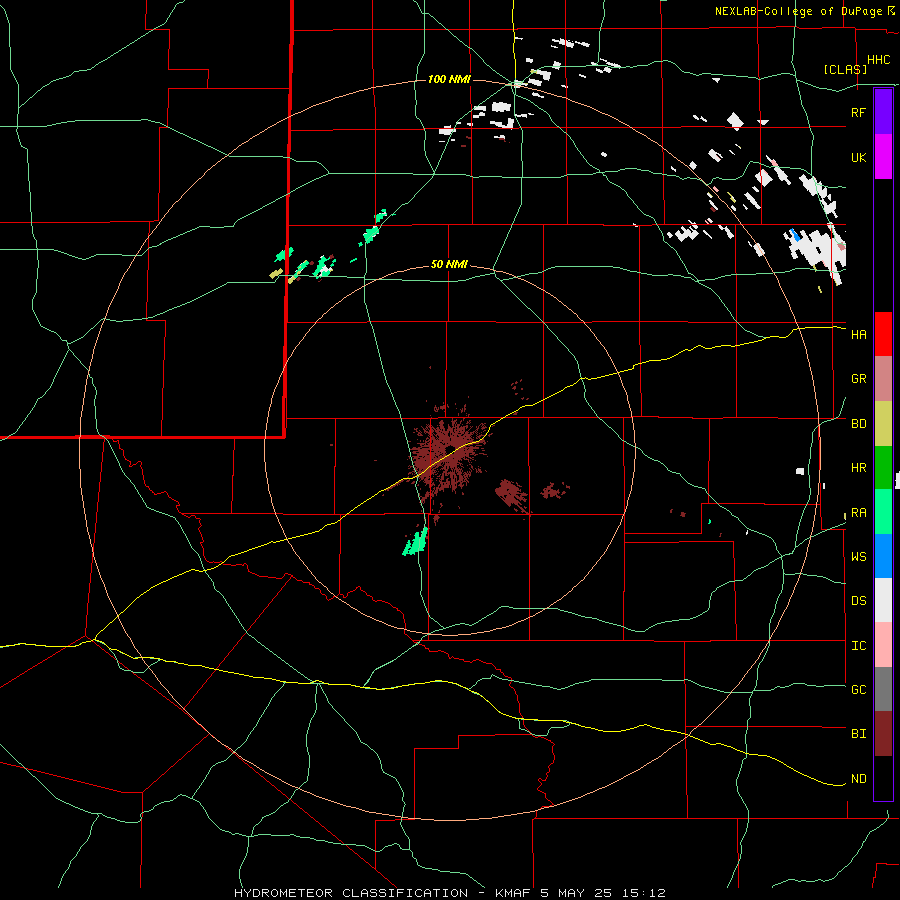Click the DS legend label

[x=858, y=601]
